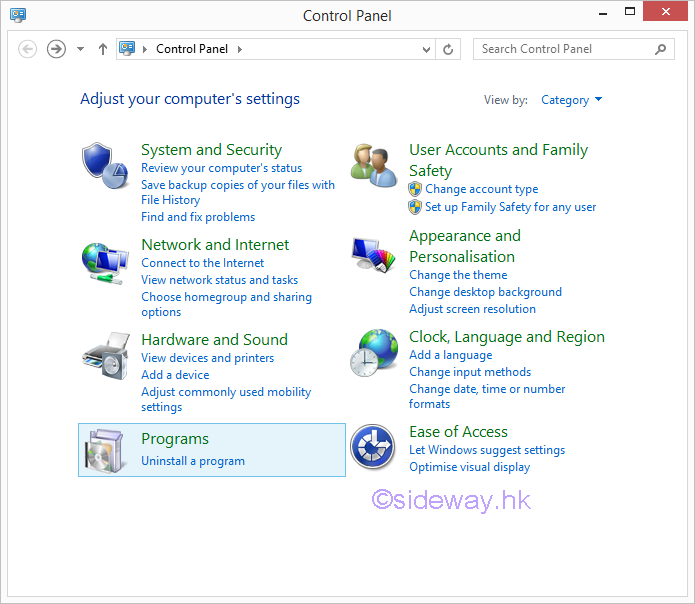This screenshot has width=695, height=604.
Task: Select Change desktop background link
Action: 485,292
